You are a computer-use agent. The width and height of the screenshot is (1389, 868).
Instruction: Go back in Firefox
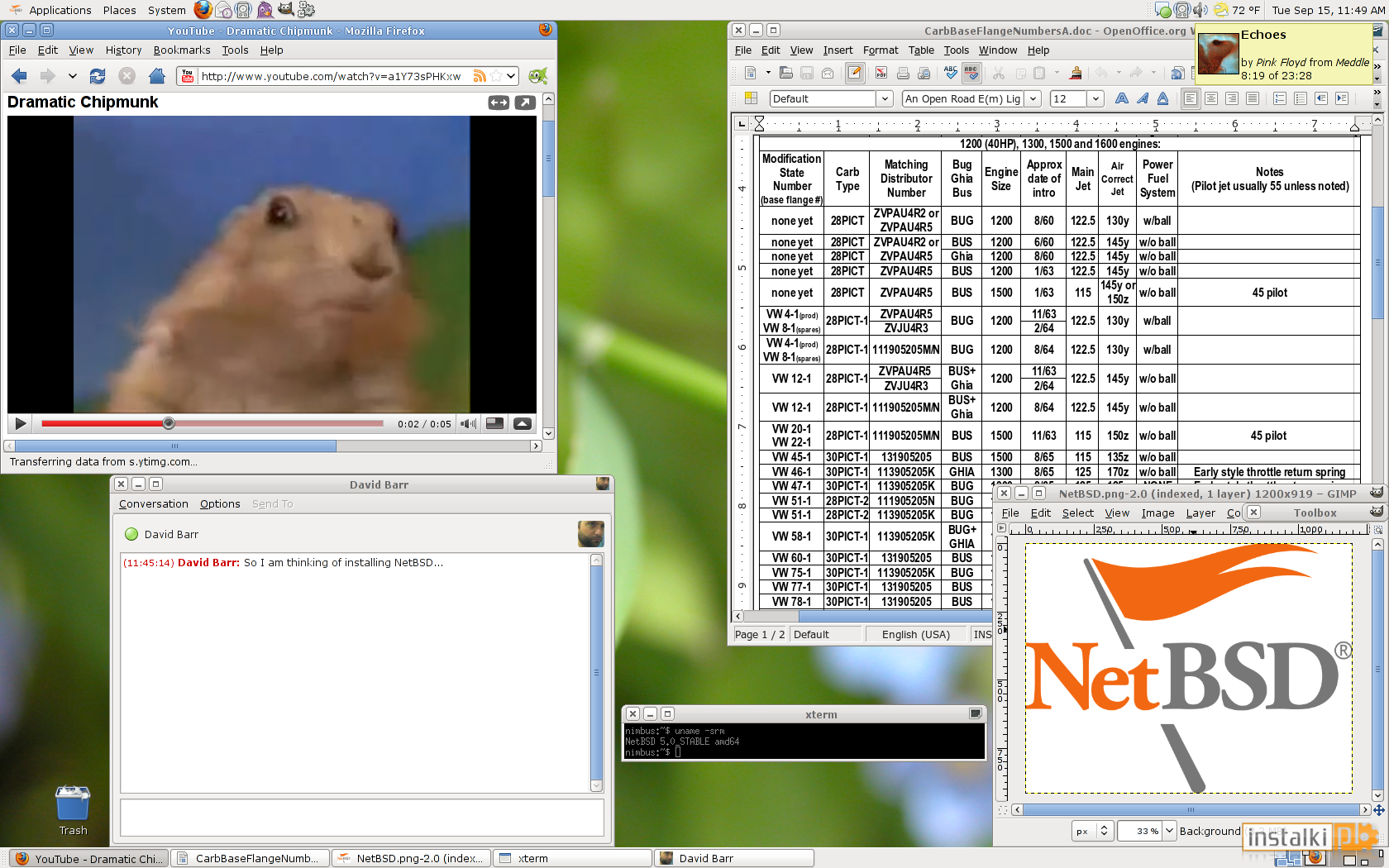pyautogui.click(x=20, y=76)
